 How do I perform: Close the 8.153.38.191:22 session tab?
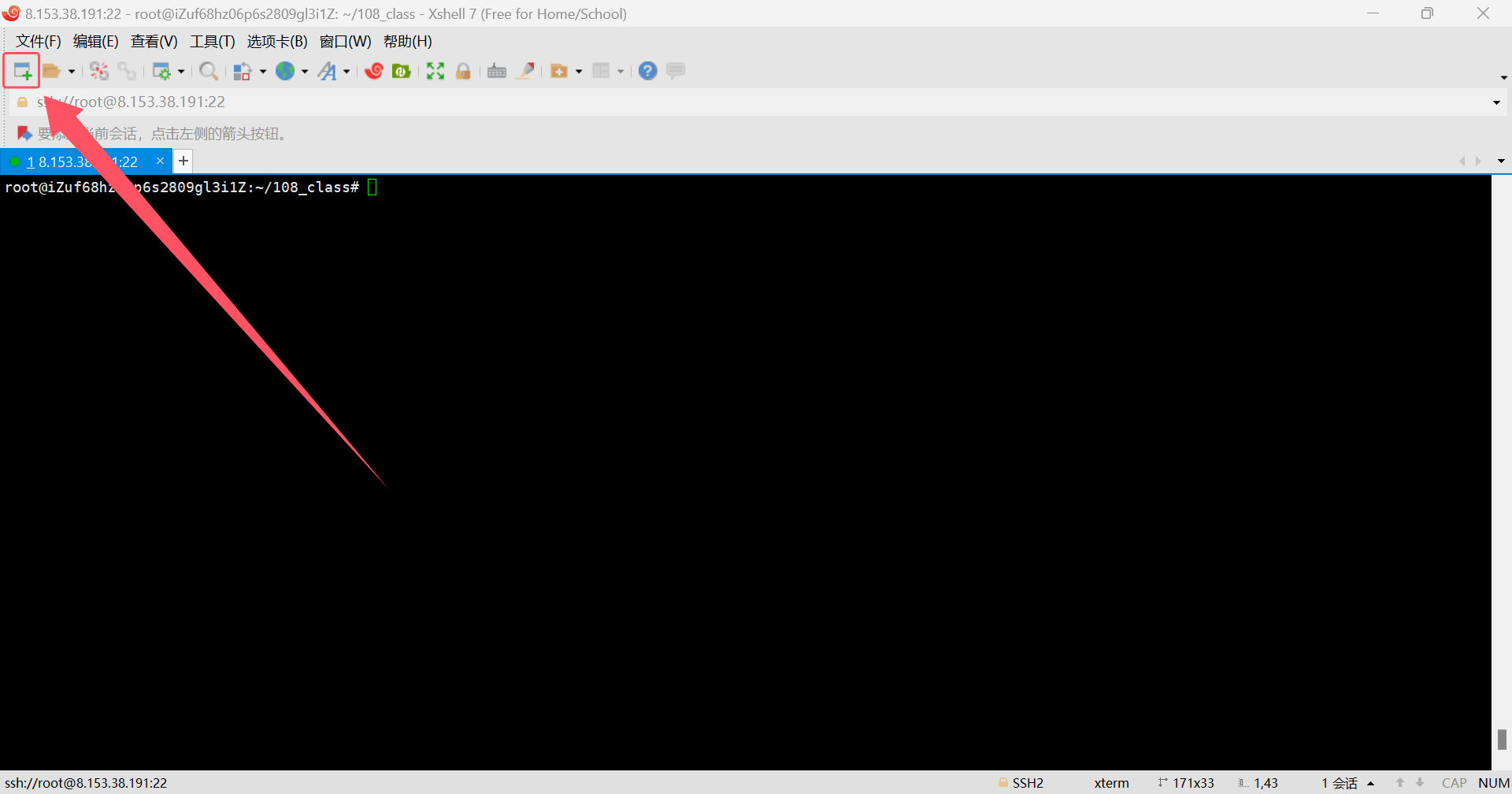(x=161, y=161)
